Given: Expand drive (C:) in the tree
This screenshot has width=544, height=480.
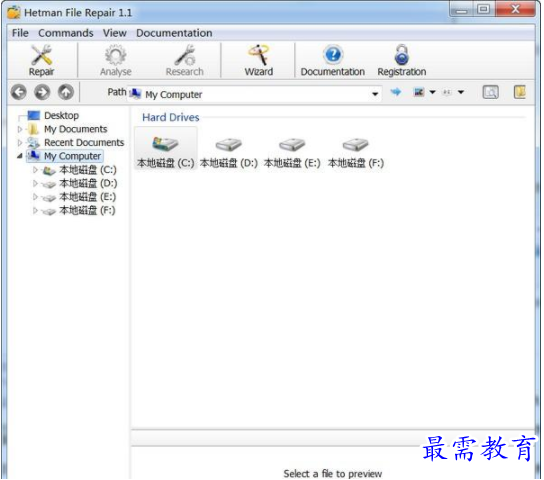Looking at the screenshot, I should pos(35,170).
